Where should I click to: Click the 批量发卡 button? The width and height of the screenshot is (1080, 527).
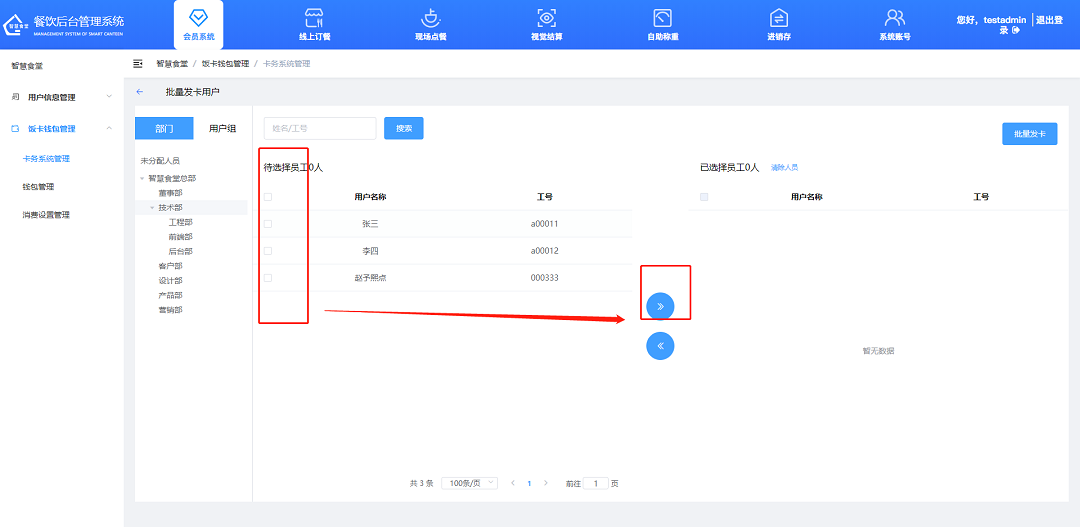(x=1029, y=134)
